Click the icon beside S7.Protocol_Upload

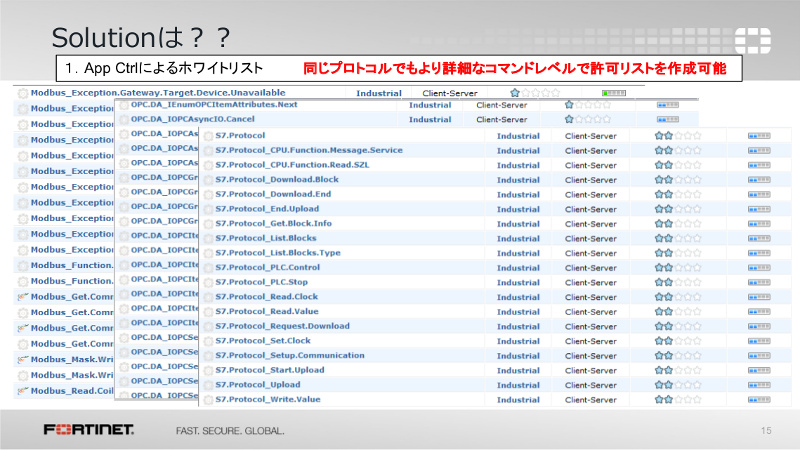[x=208, y=385]
